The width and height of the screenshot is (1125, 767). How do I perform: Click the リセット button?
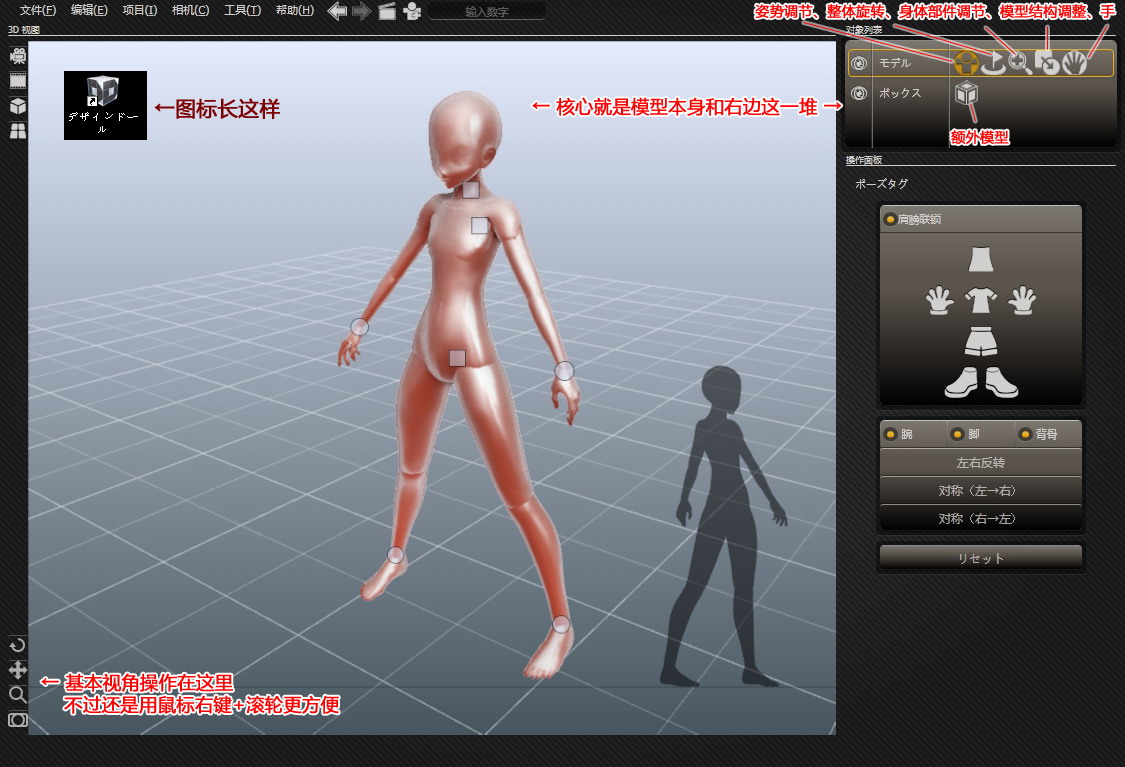coord(980,556)
